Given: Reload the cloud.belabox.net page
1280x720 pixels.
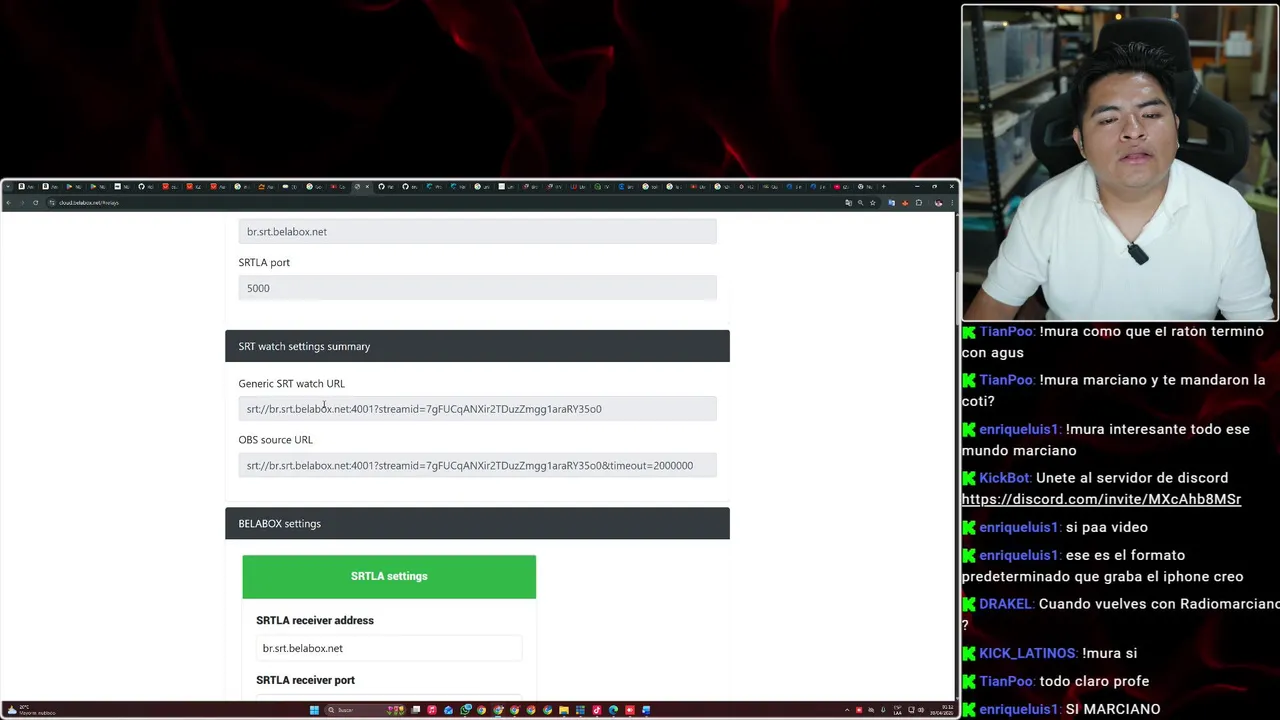Looking at the screenshot, I should click(35, 203).
